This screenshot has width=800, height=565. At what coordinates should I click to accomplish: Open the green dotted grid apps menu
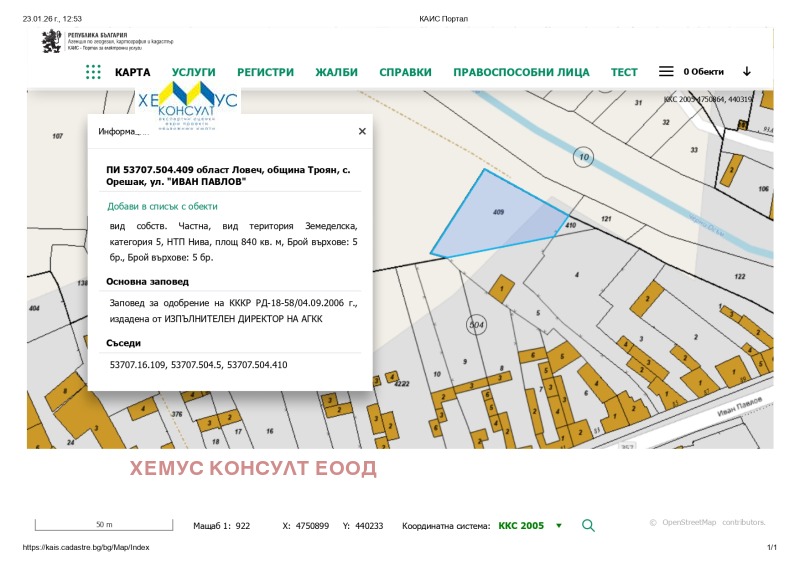tap(93, 72)
